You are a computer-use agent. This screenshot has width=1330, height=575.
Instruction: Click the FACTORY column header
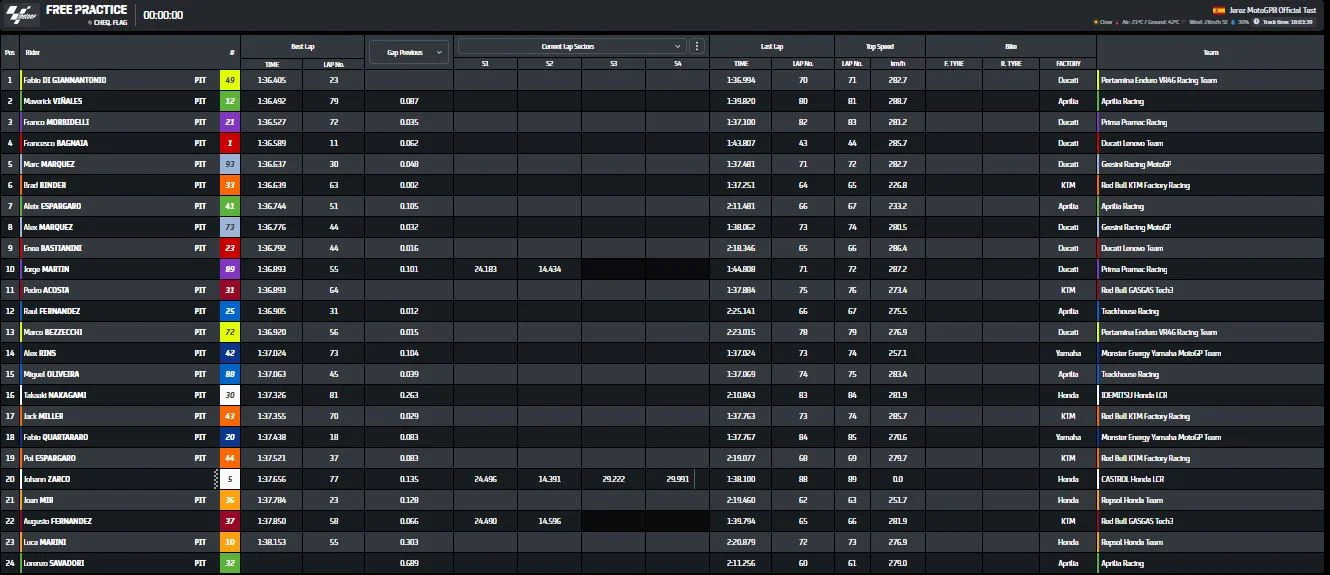(1068, 63)
